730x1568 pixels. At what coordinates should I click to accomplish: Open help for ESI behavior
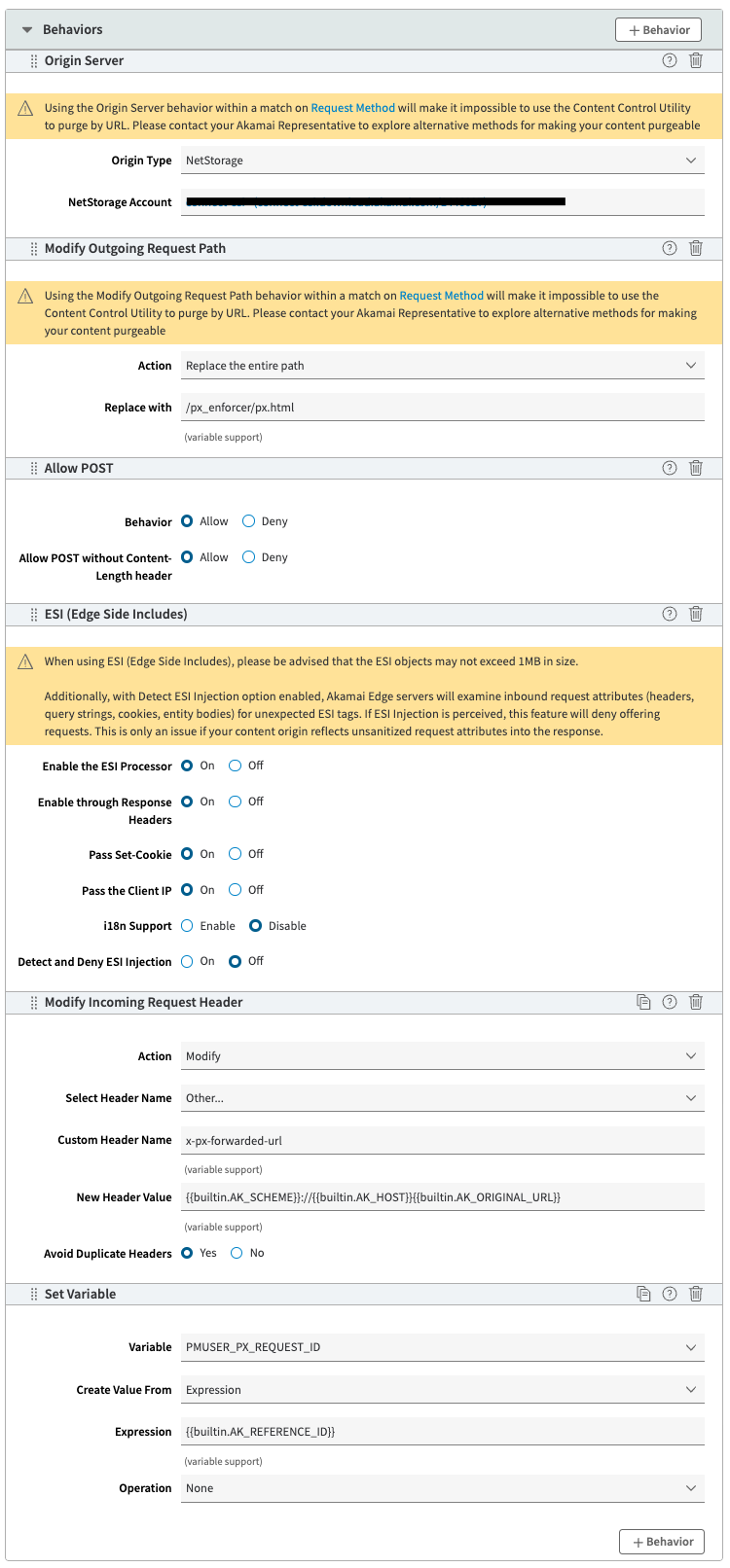pos(670,614)
